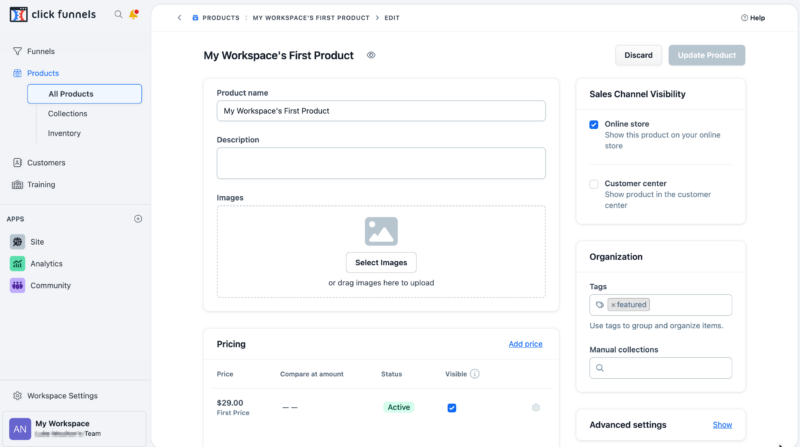Toggle product preview eye icon
This screenshot has width=800, height=447.
371,55
